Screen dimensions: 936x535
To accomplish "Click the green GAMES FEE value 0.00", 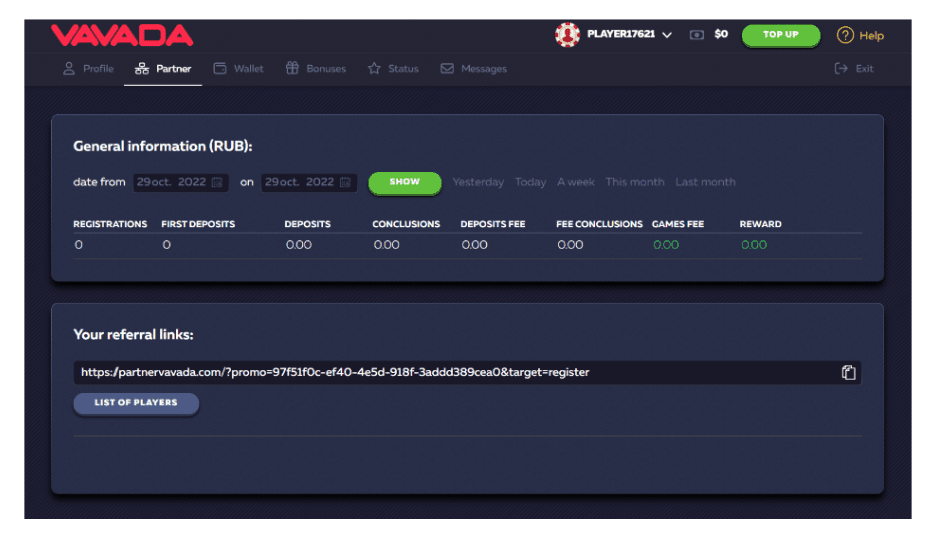I will click(x=666, y=245).
